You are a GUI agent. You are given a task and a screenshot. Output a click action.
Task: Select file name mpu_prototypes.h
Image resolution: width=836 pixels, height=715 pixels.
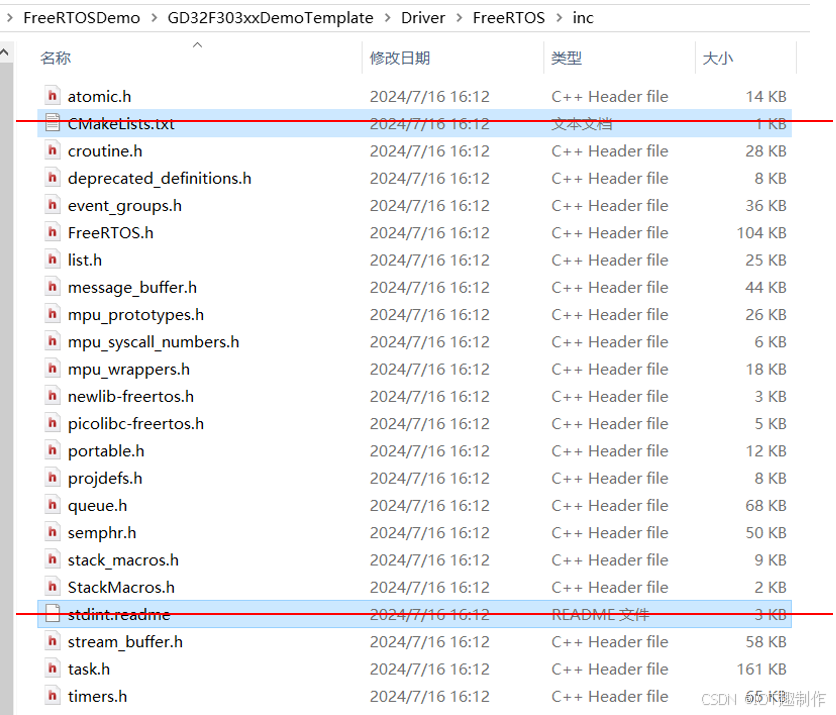pos(136,315)
